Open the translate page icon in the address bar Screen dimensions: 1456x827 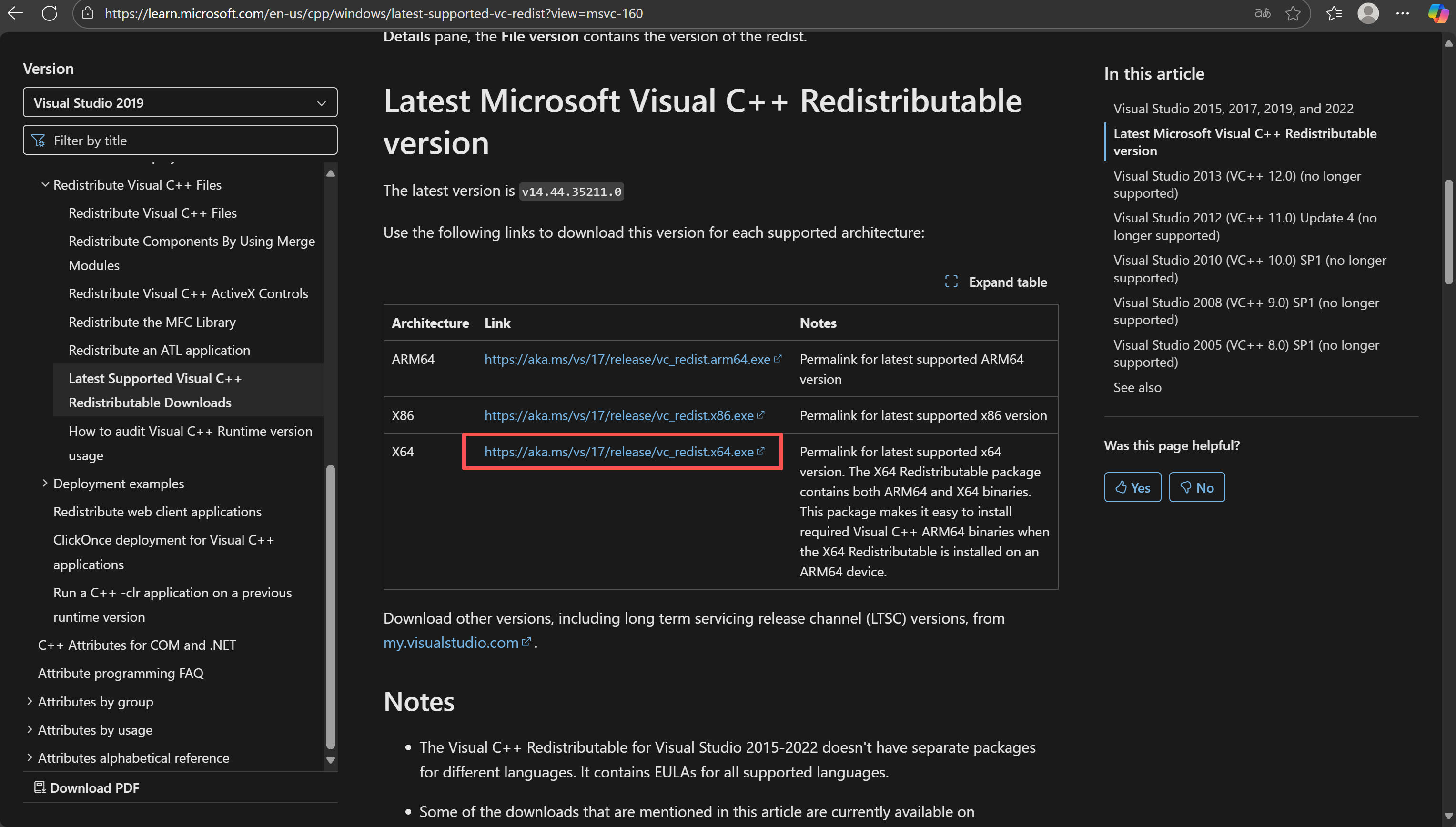tap(1262, 13)
